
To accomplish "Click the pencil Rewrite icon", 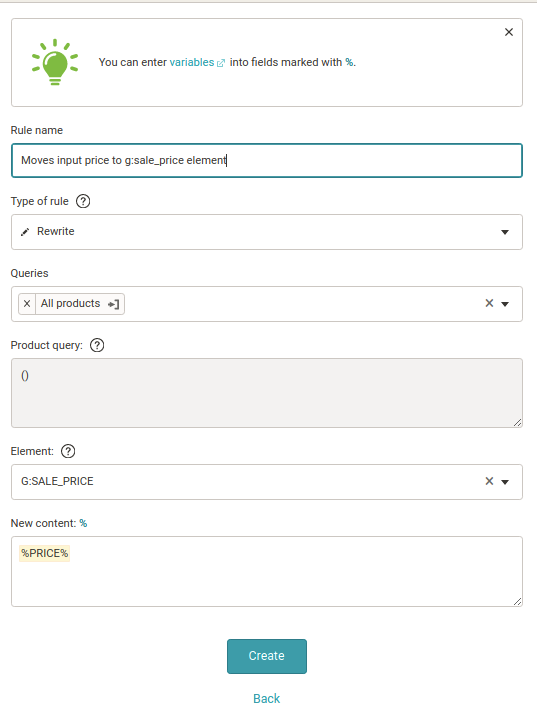I will 25,232.
